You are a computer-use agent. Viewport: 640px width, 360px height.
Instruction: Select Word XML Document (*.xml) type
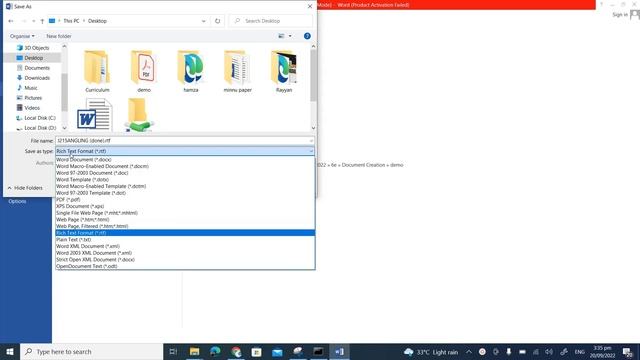point(185,246)
